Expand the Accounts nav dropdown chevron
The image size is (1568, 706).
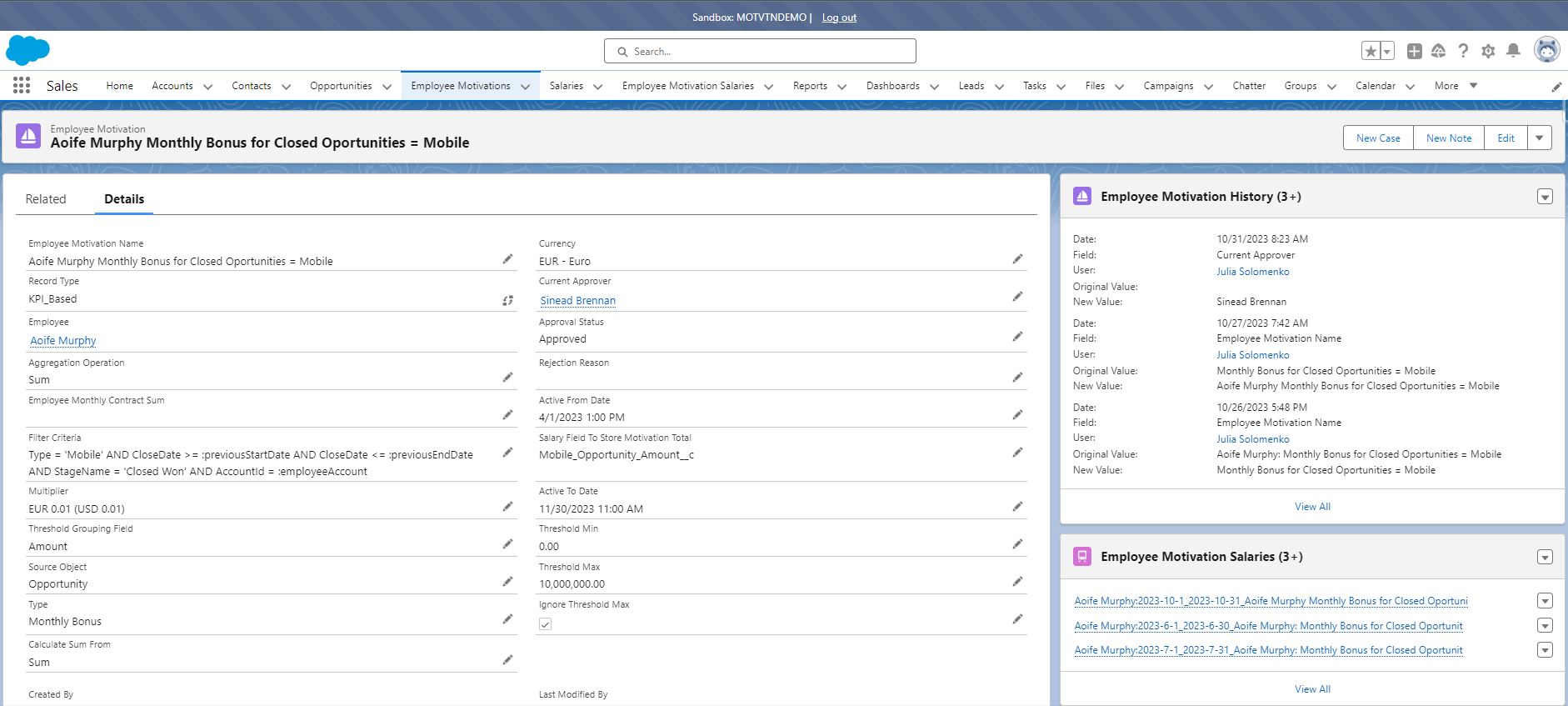click(x=207, y=87)
